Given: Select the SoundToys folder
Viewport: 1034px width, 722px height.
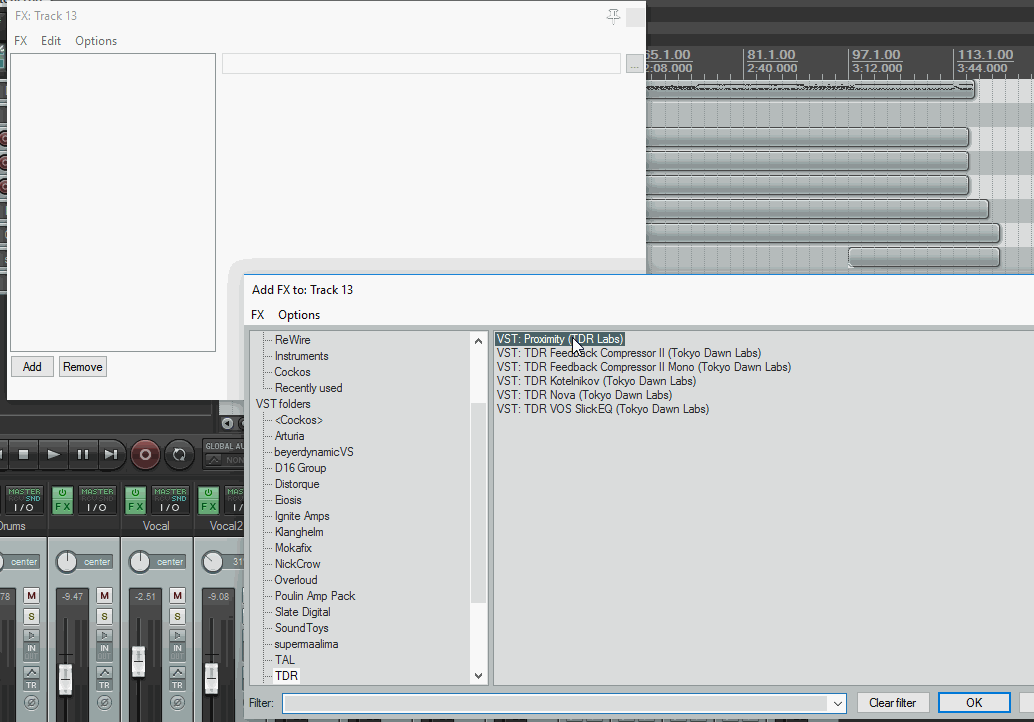Looking at the screenshot, I should 301,628.
